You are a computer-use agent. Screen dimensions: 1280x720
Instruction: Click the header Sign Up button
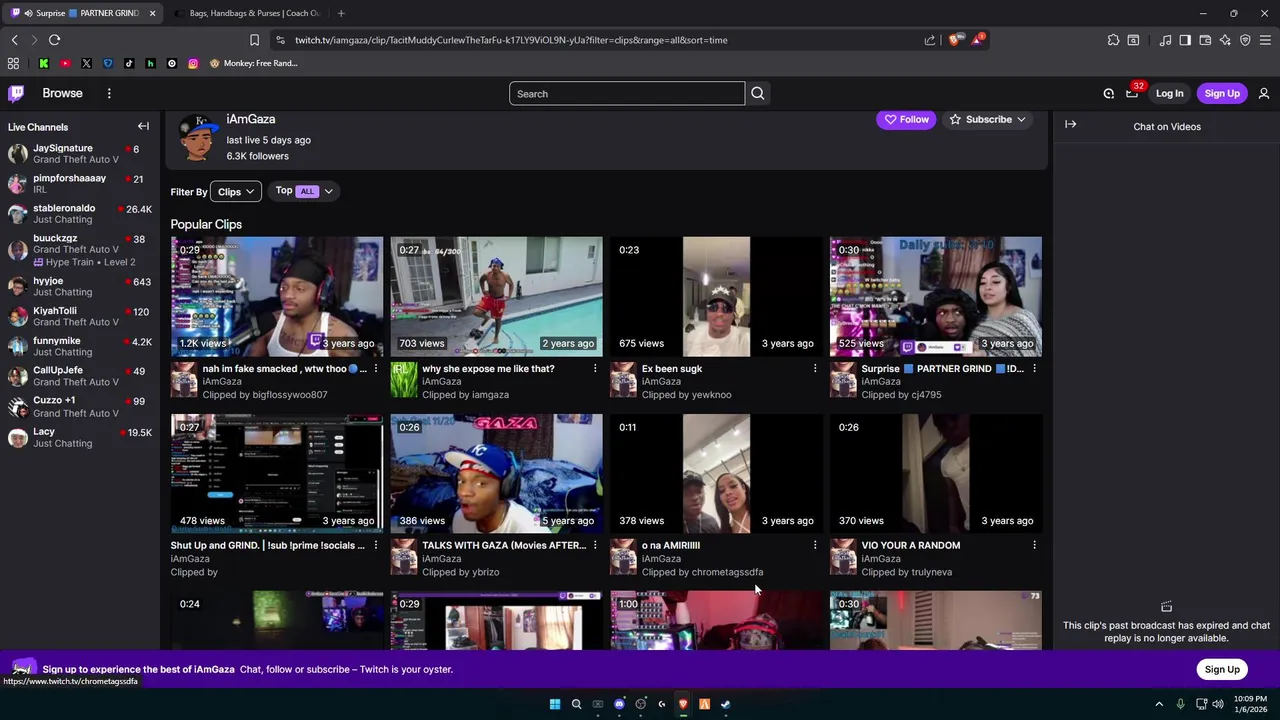[1222, 93]
